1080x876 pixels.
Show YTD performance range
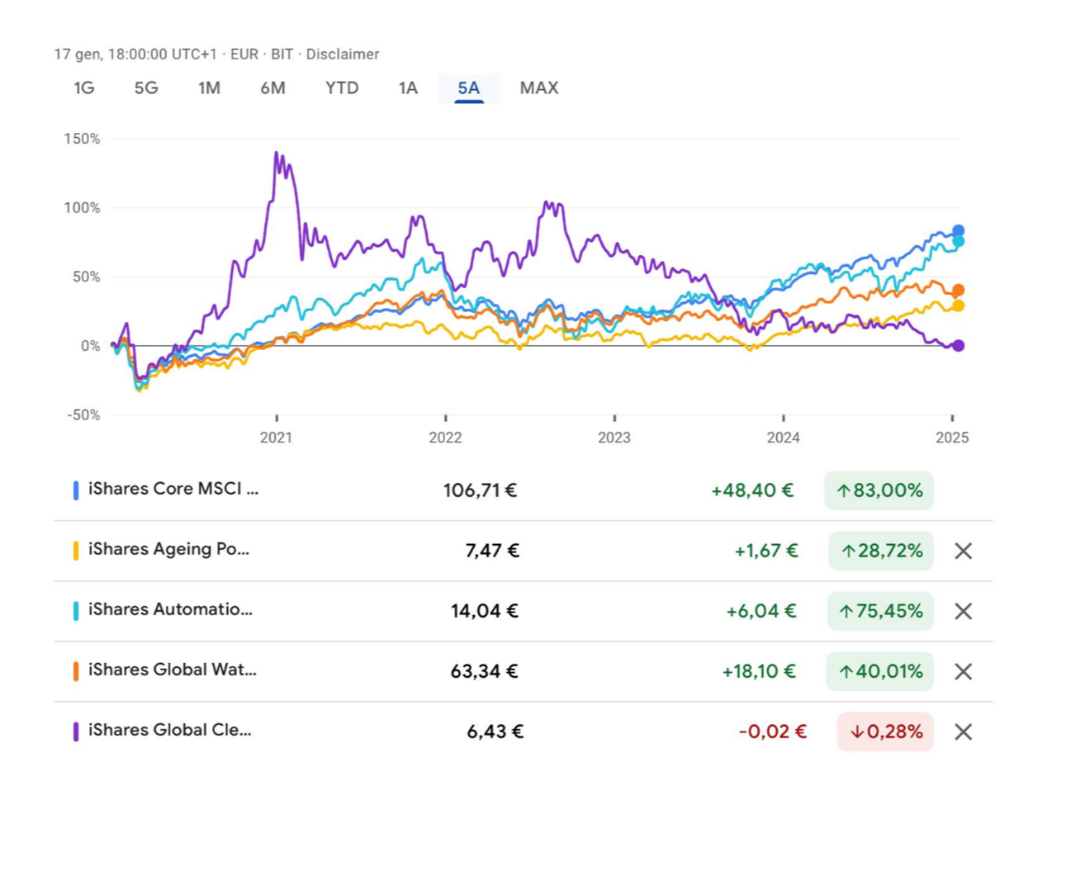point(342,88)
